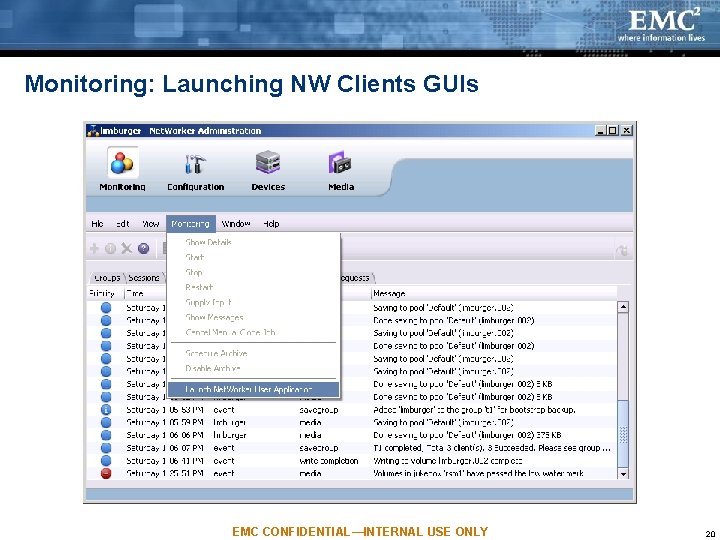The width and height of the screenshot is (720, 540).
Task: Click the purple help question-mark icon
Action: point(143,248)
